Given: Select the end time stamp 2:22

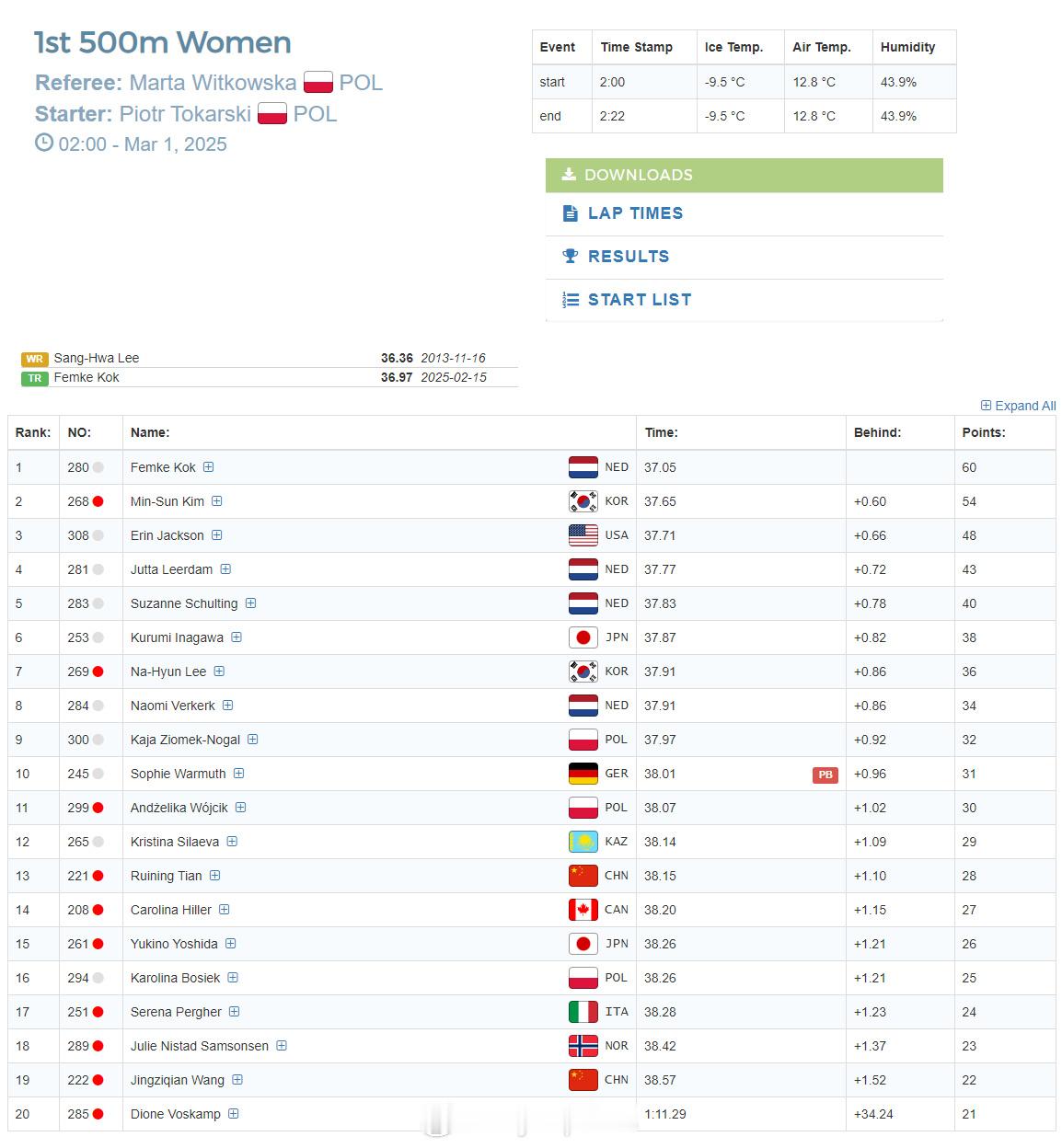Looking at the screenshot, I should (612, 116).
